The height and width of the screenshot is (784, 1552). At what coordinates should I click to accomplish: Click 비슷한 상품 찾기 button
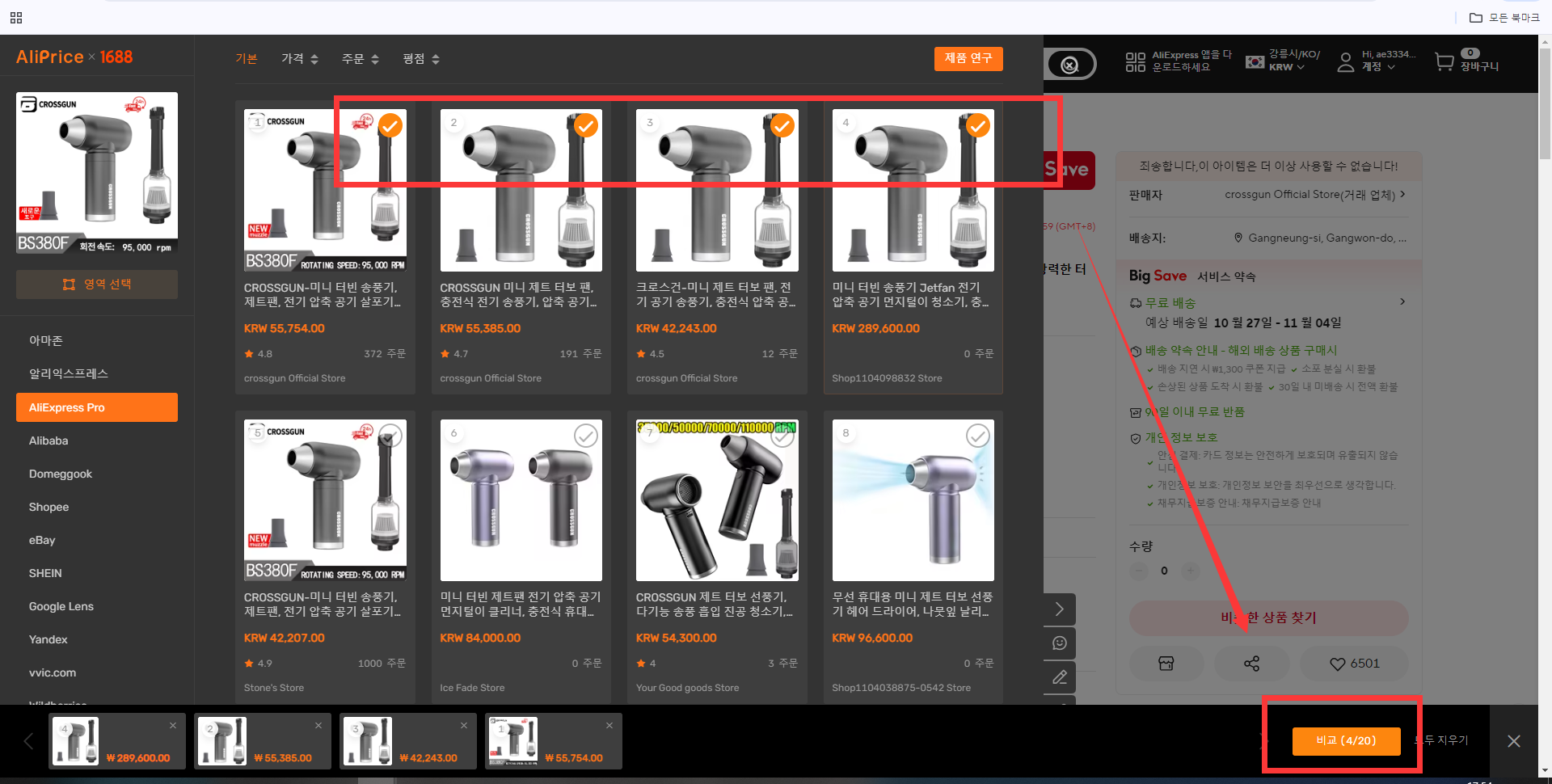pos(1268,618)
